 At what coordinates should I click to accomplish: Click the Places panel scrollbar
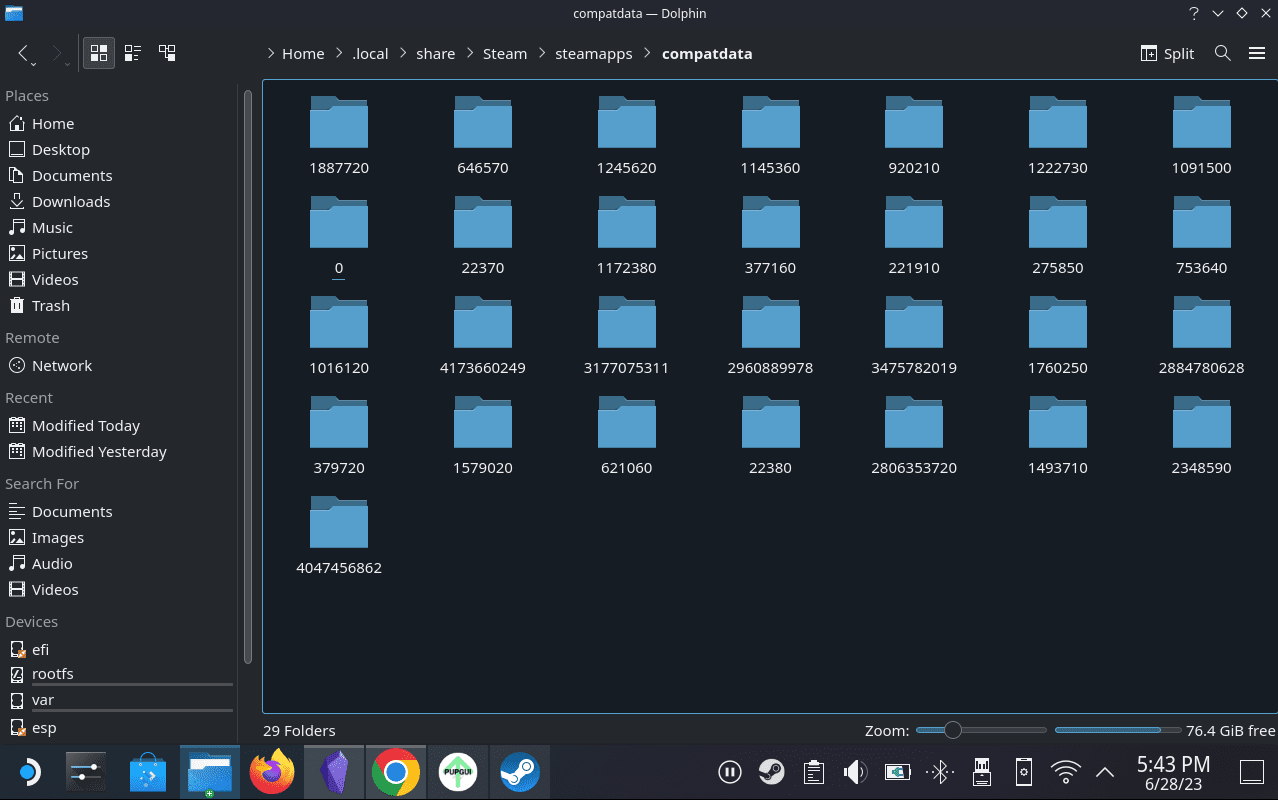pos(248,375)
